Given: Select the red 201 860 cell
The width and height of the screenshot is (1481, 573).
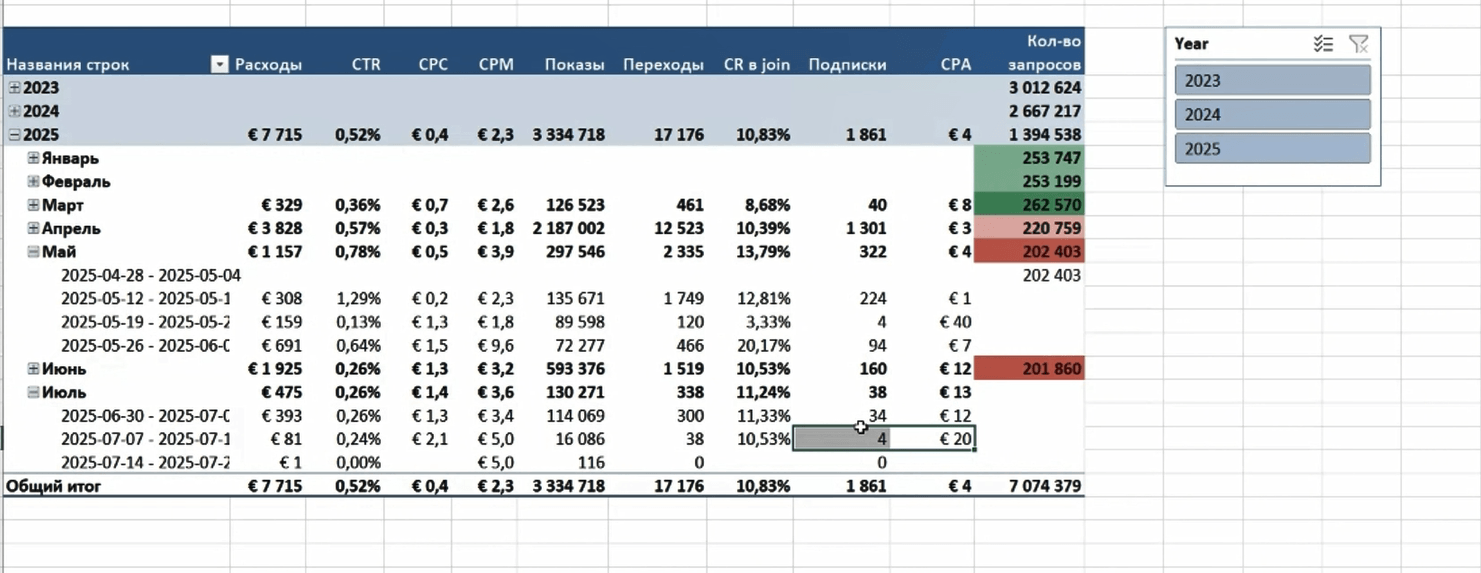Looking at the screenshot, I should tap(1029, 369).
